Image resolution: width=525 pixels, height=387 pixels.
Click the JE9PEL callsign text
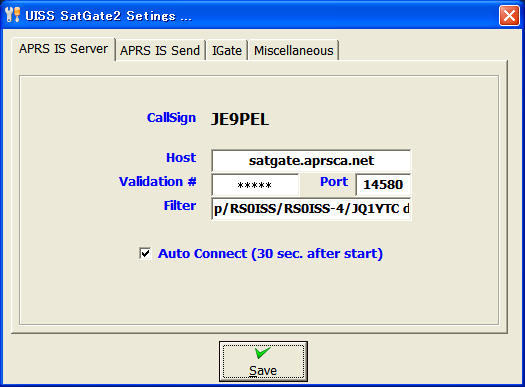[240, 120]
